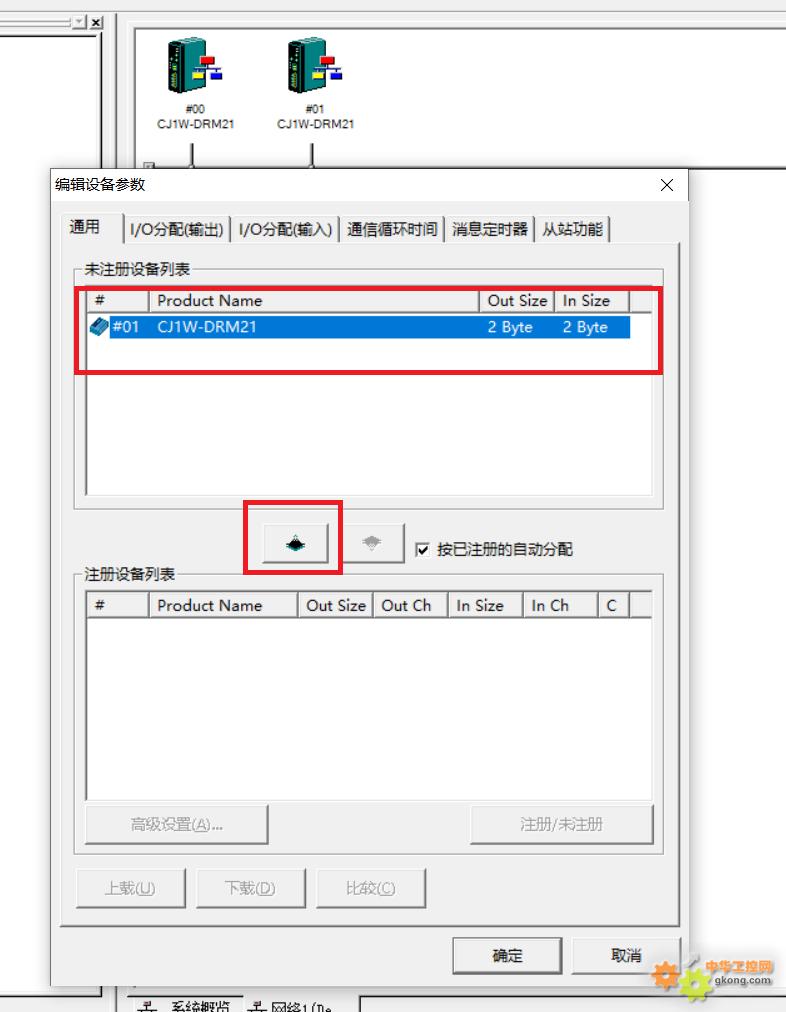The image size is (786, 1012).
Task: Open the I/O分配(输入) tab
Action: 285,230
